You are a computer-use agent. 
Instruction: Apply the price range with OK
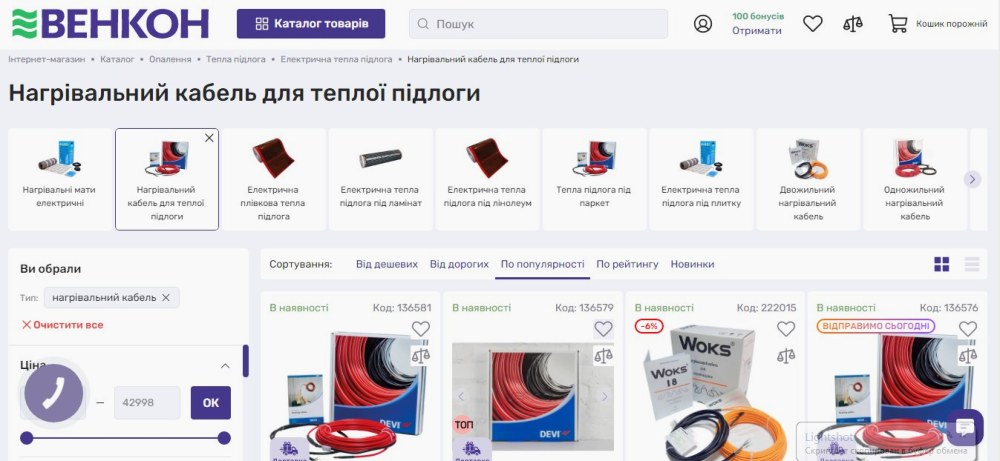[210, 403]
